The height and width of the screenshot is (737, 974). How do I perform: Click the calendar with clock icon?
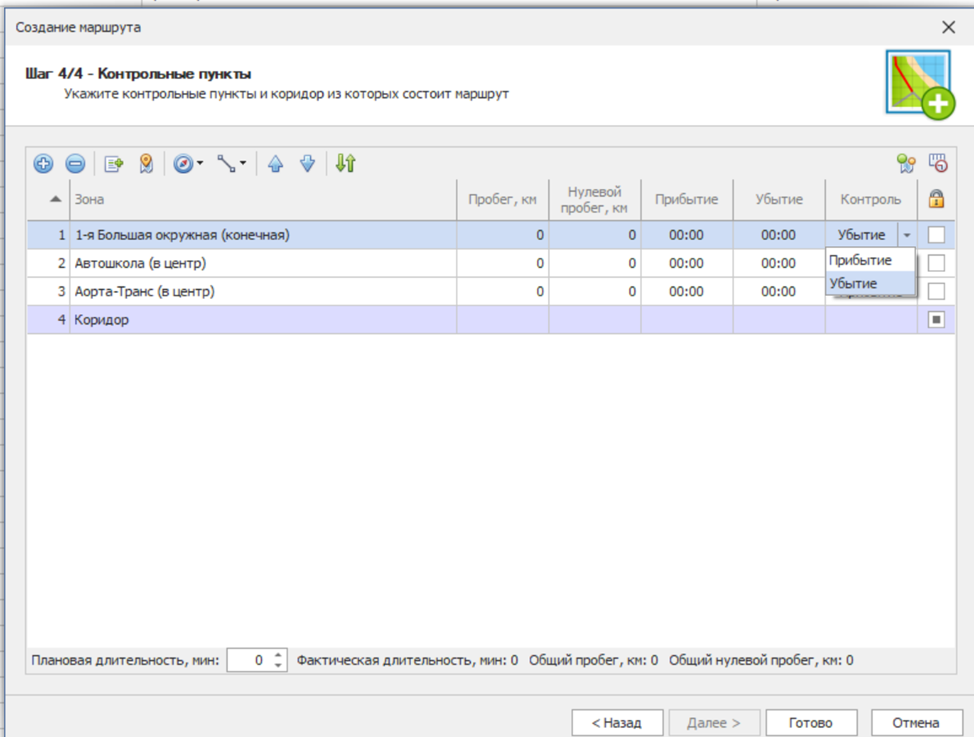pyautogui.click(x=937, y=164)
